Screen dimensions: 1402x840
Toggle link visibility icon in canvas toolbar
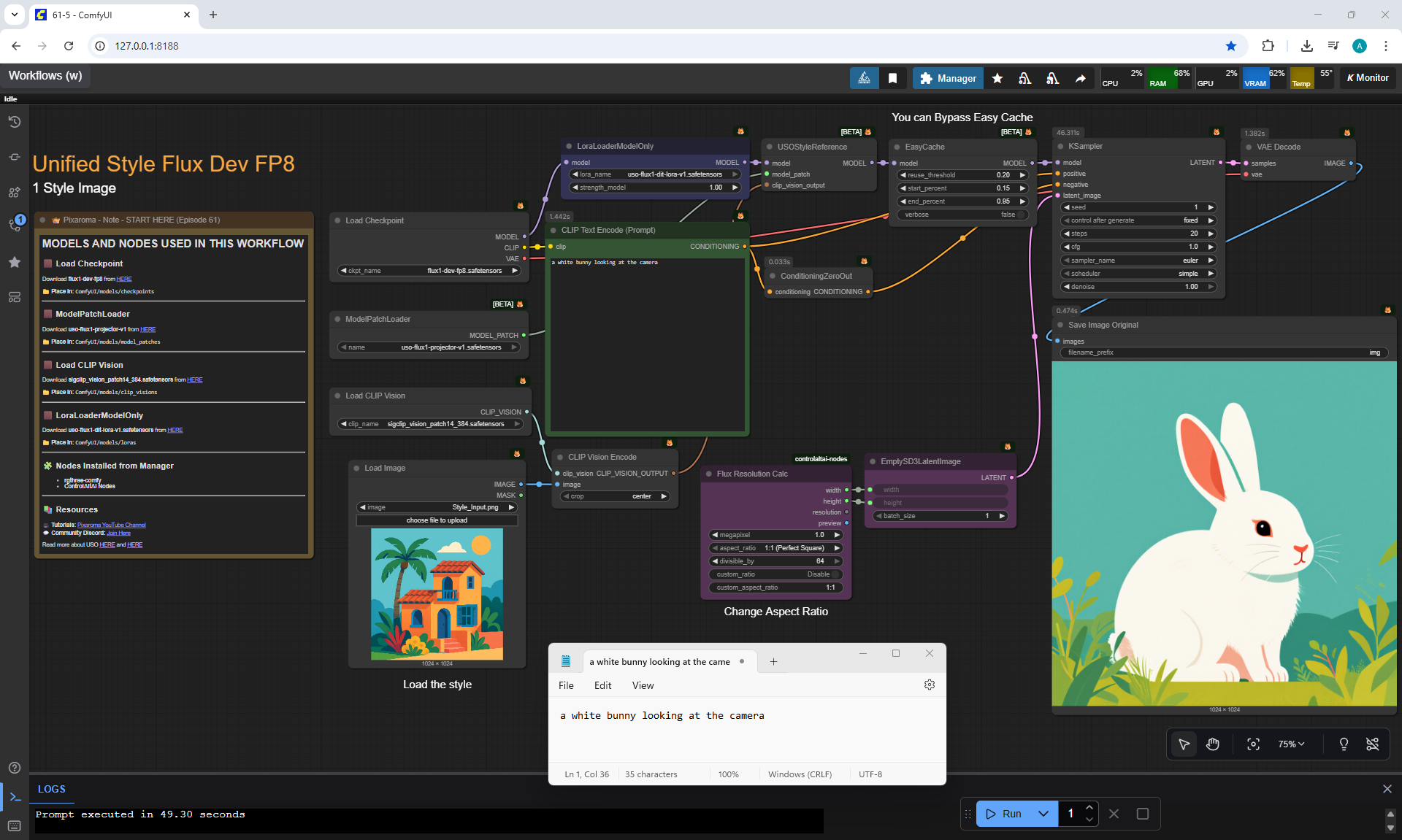(x=1372, y=744)
